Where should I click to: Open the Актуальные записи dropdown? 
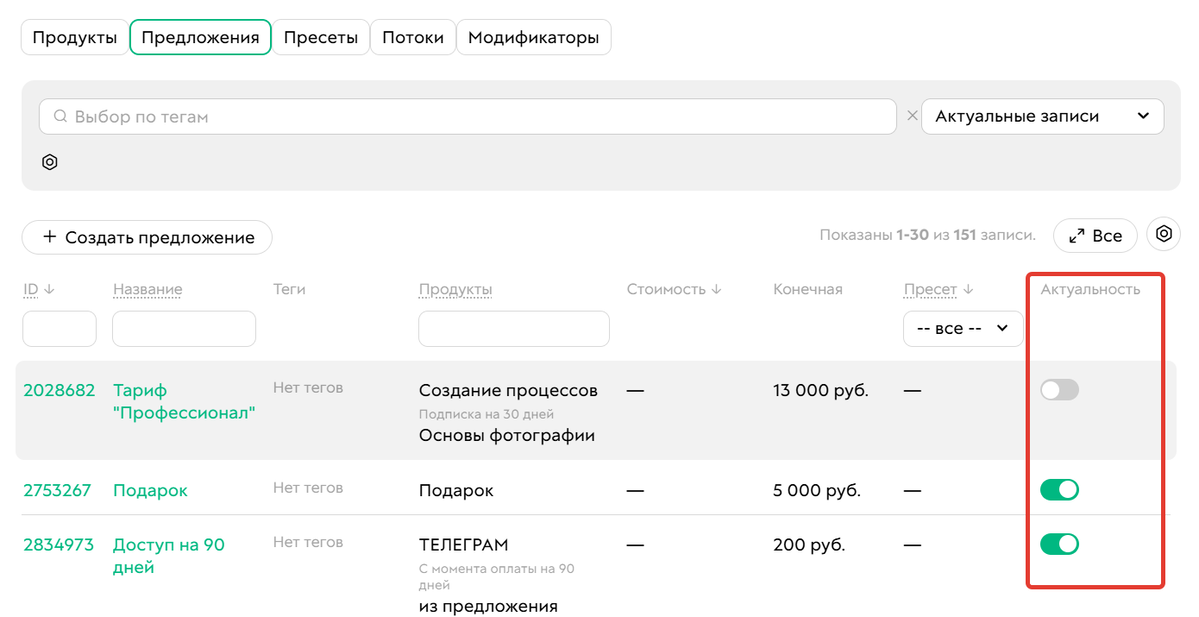(x=1042, y=116)
